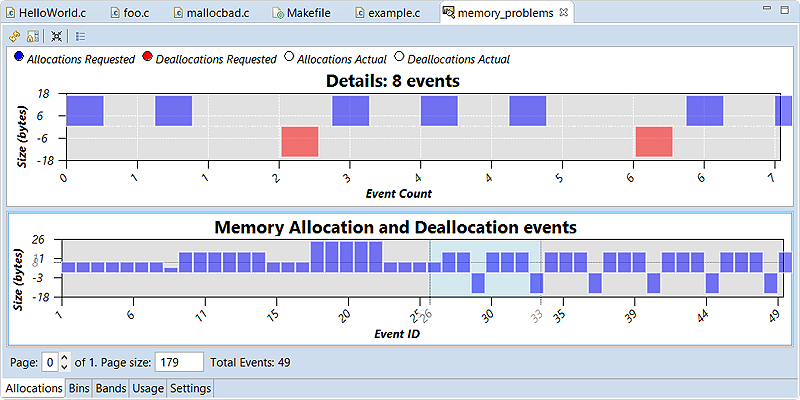Decrease the page number with the down arrow
The height and width of the screenshot is (400, 800).
click(65, 367)
